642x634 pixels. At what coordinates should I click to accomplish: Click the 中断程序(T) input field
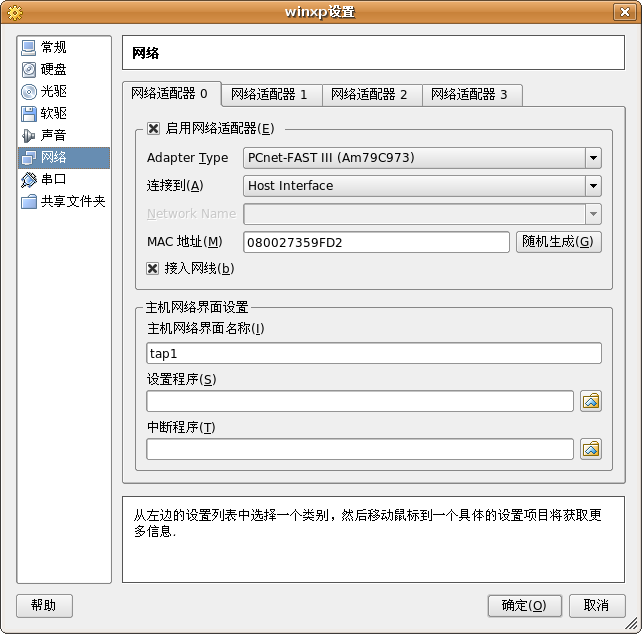coord(360,449)
